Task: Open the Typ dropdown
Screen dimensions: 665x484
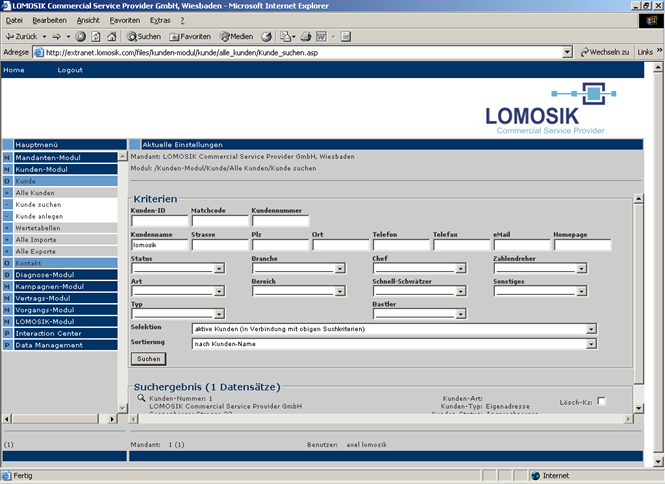Action: click(x=178, y=314)
